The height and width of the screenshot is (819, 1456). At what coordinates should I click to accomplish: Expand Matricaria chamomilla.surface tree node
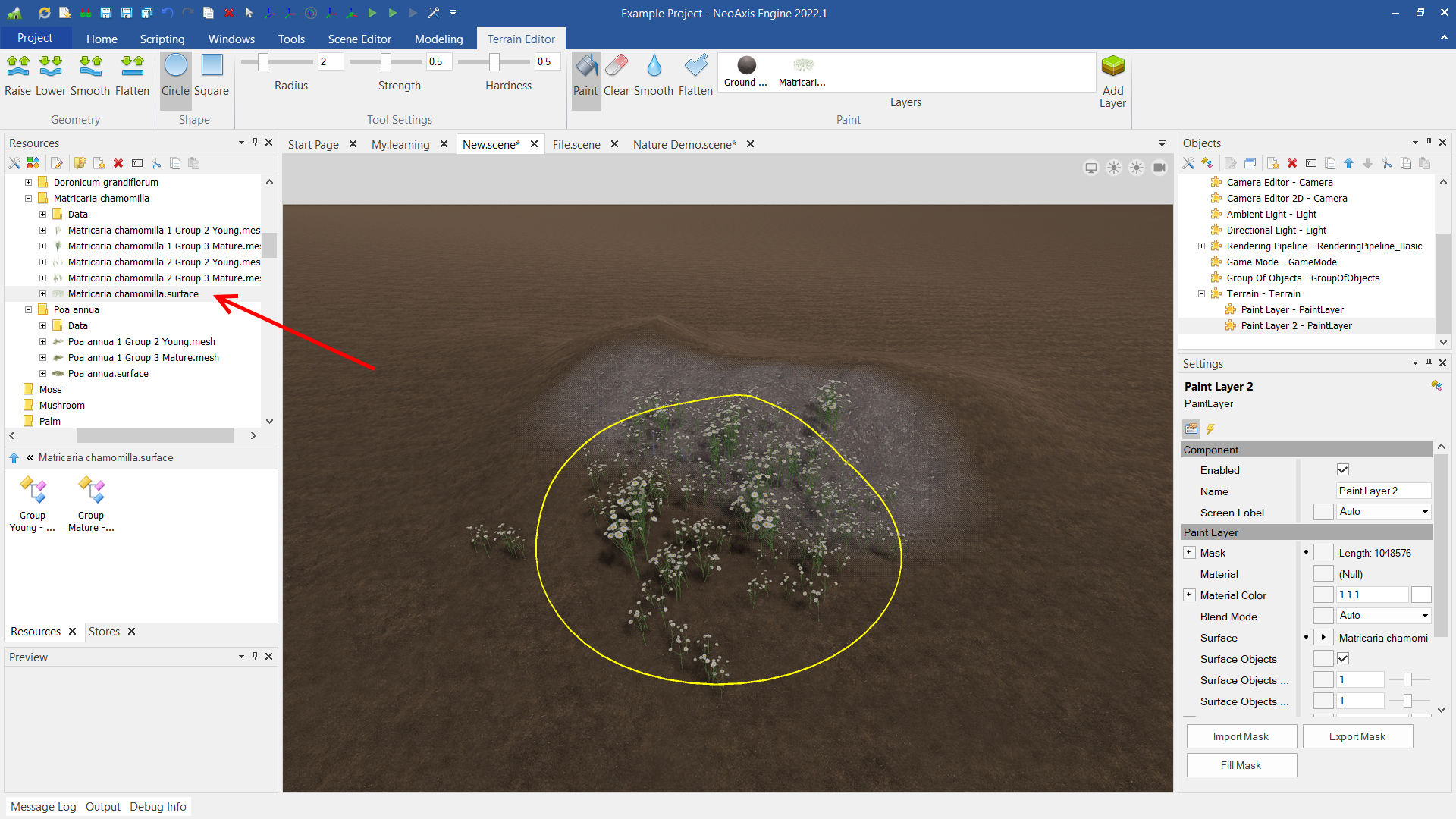pos(43,294)
